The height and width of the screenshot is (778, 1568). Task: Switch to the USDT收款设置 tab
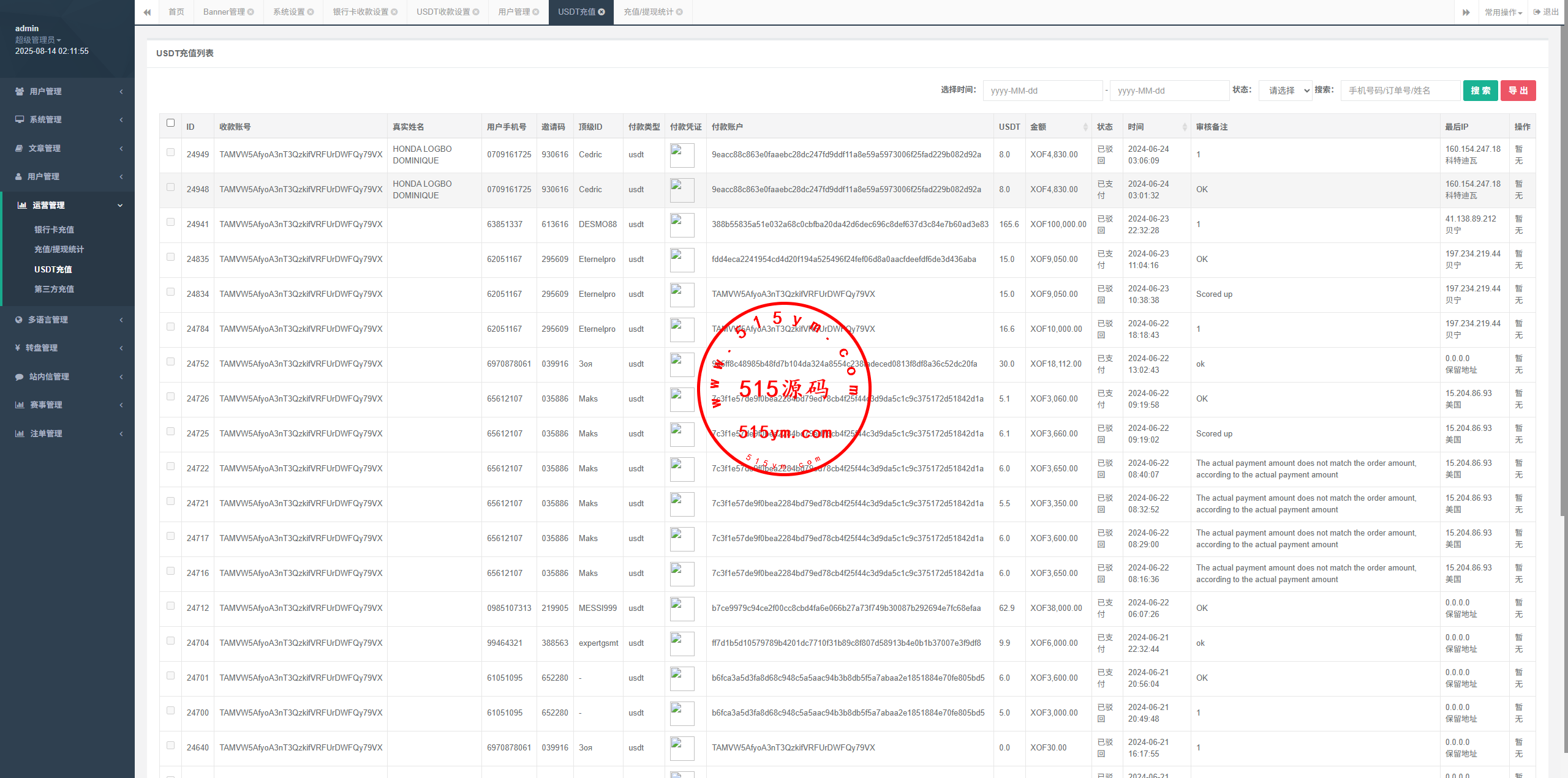point(443,12)
